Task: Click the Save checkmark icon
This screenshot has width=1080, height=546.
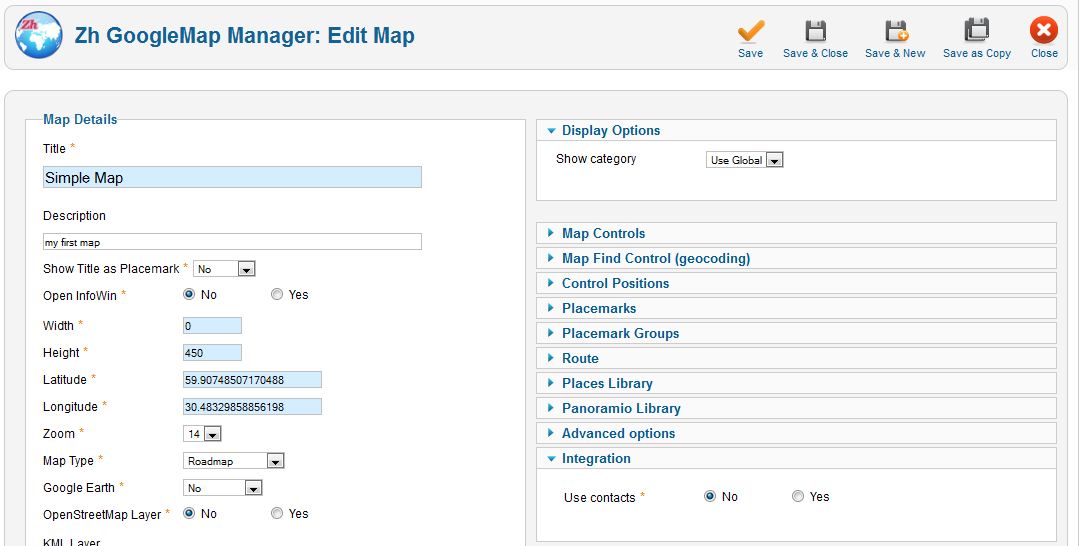Action: coord(750,31)
